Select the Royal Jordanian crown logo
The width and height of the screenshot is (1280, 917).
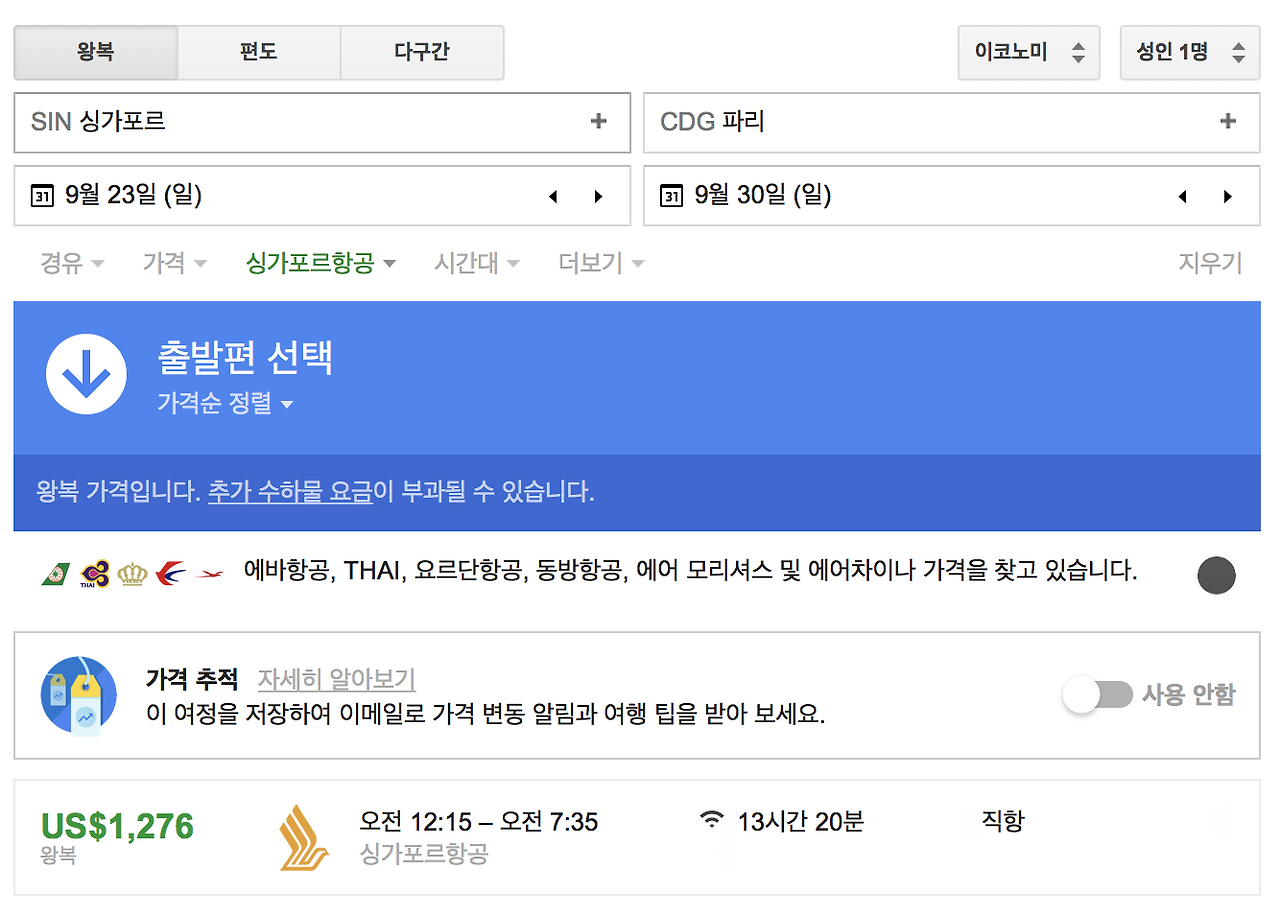[132, 573]
